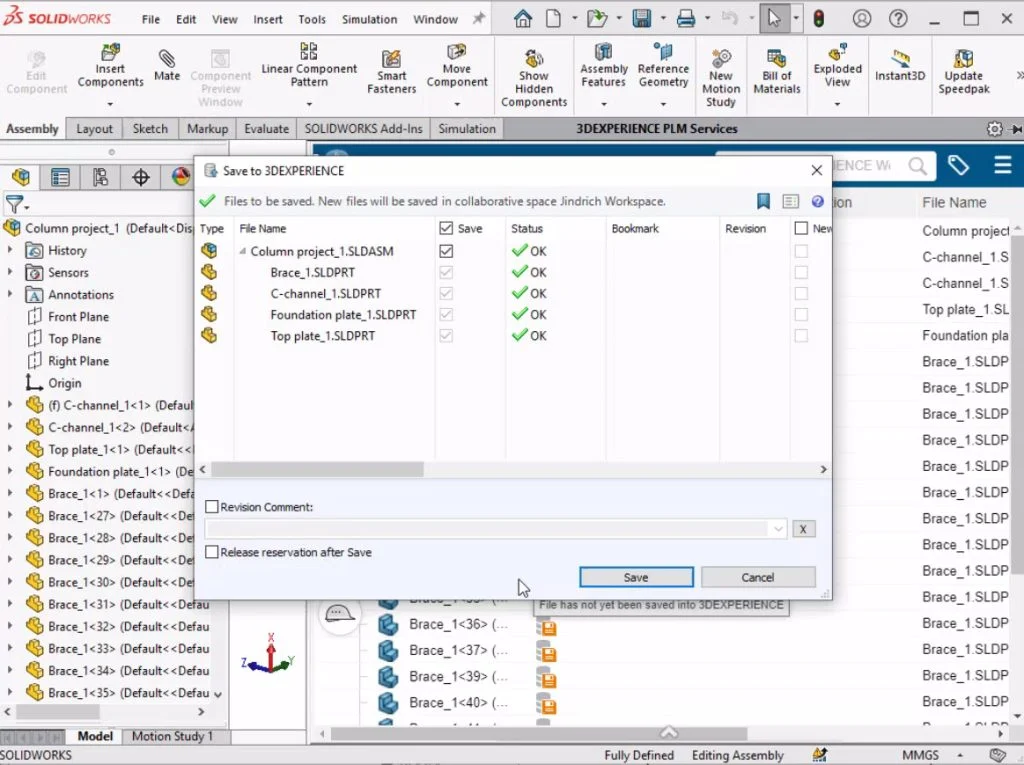This screenshot has height=765, width=1024.
Task: Click the dialog horizontal scrollbar
Action: pyautogui.click(x=317, y=469)
